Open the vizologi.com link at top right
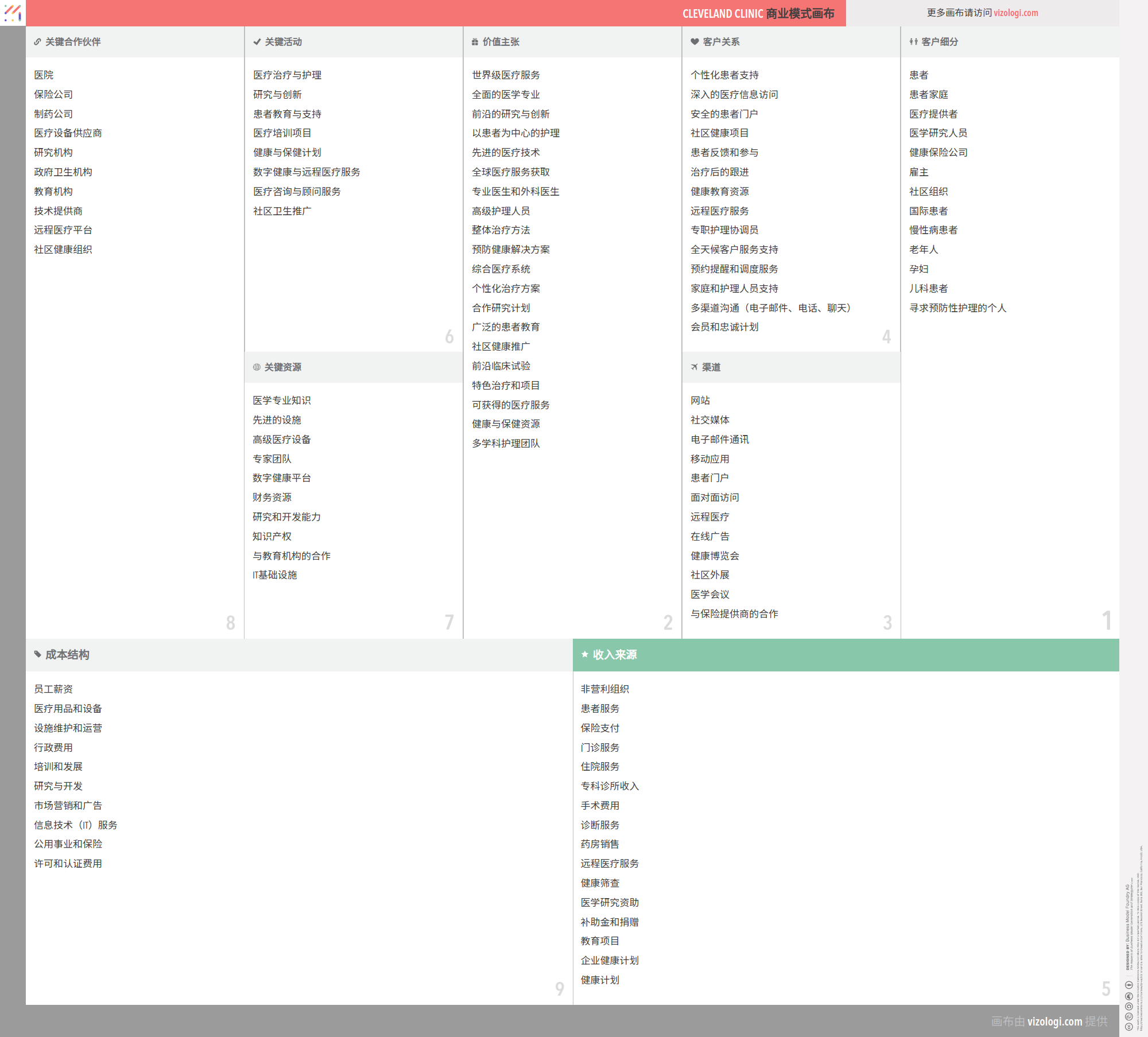 [1015, 13]
